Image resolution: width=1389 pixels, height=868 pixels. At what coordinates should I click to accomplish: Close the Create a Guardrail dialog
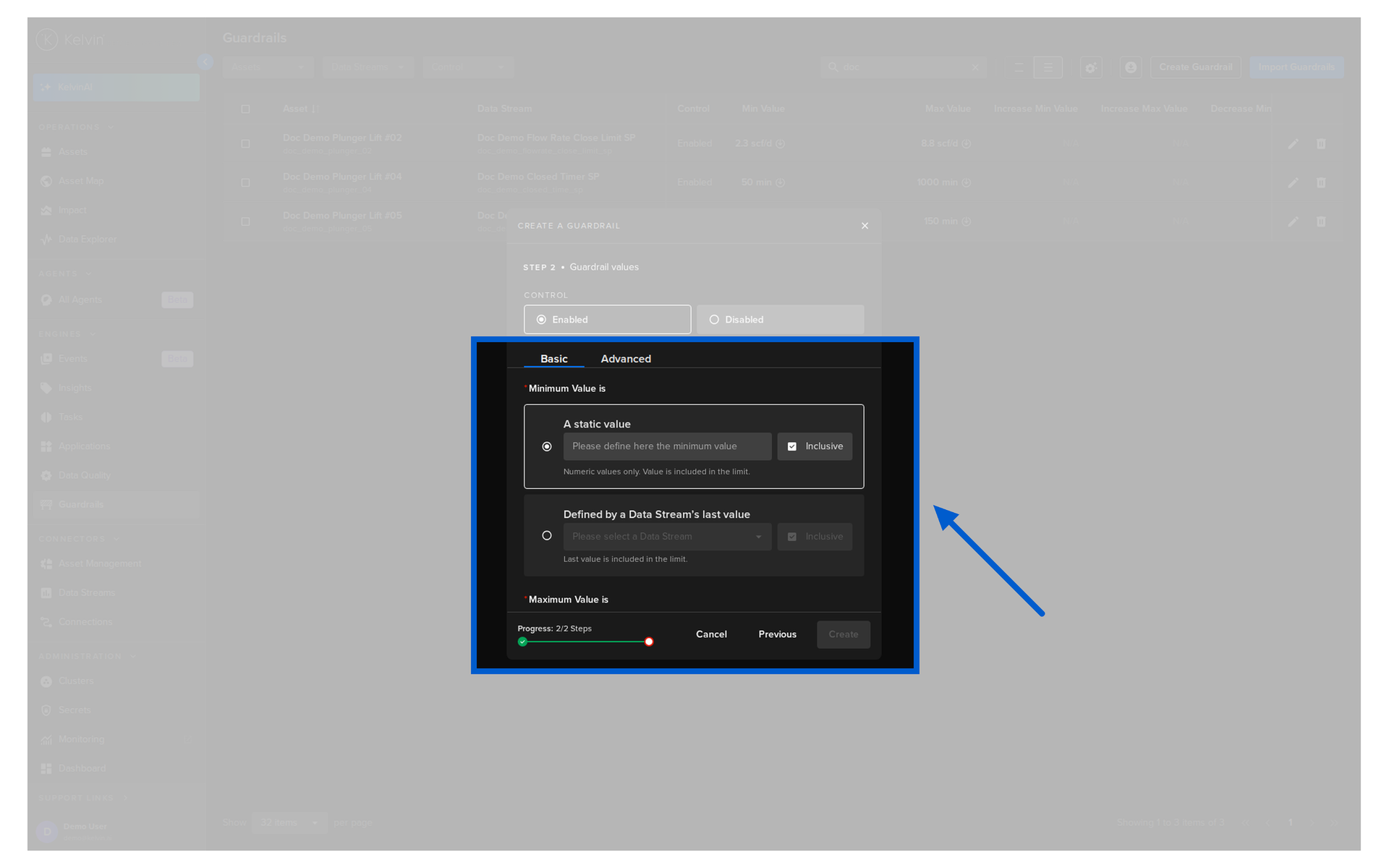pos(865,226)
